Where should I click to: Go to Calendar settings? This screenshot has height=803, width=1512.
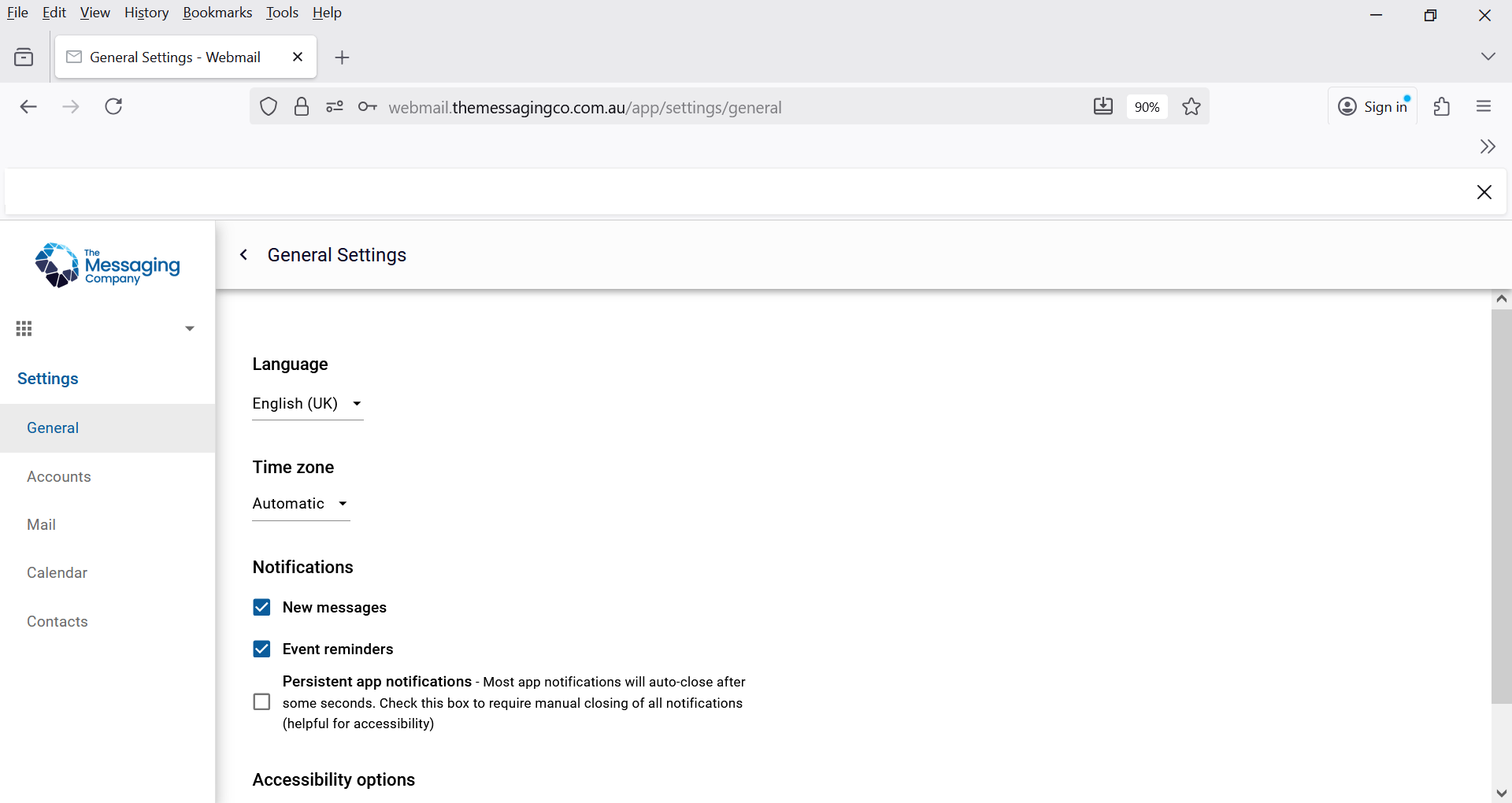(57, 572)
